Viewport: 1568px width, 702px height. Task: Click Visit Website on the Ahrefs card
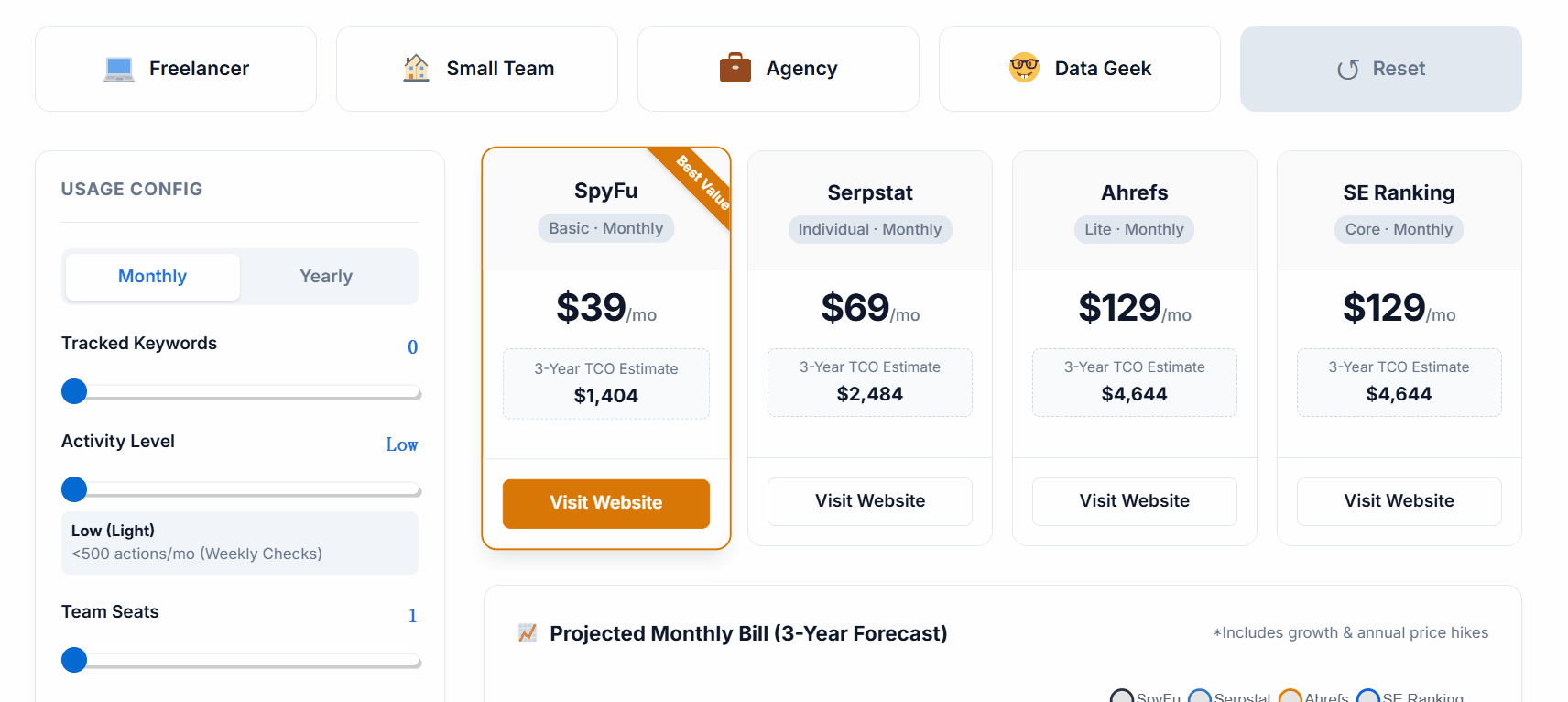(1134, 501)
